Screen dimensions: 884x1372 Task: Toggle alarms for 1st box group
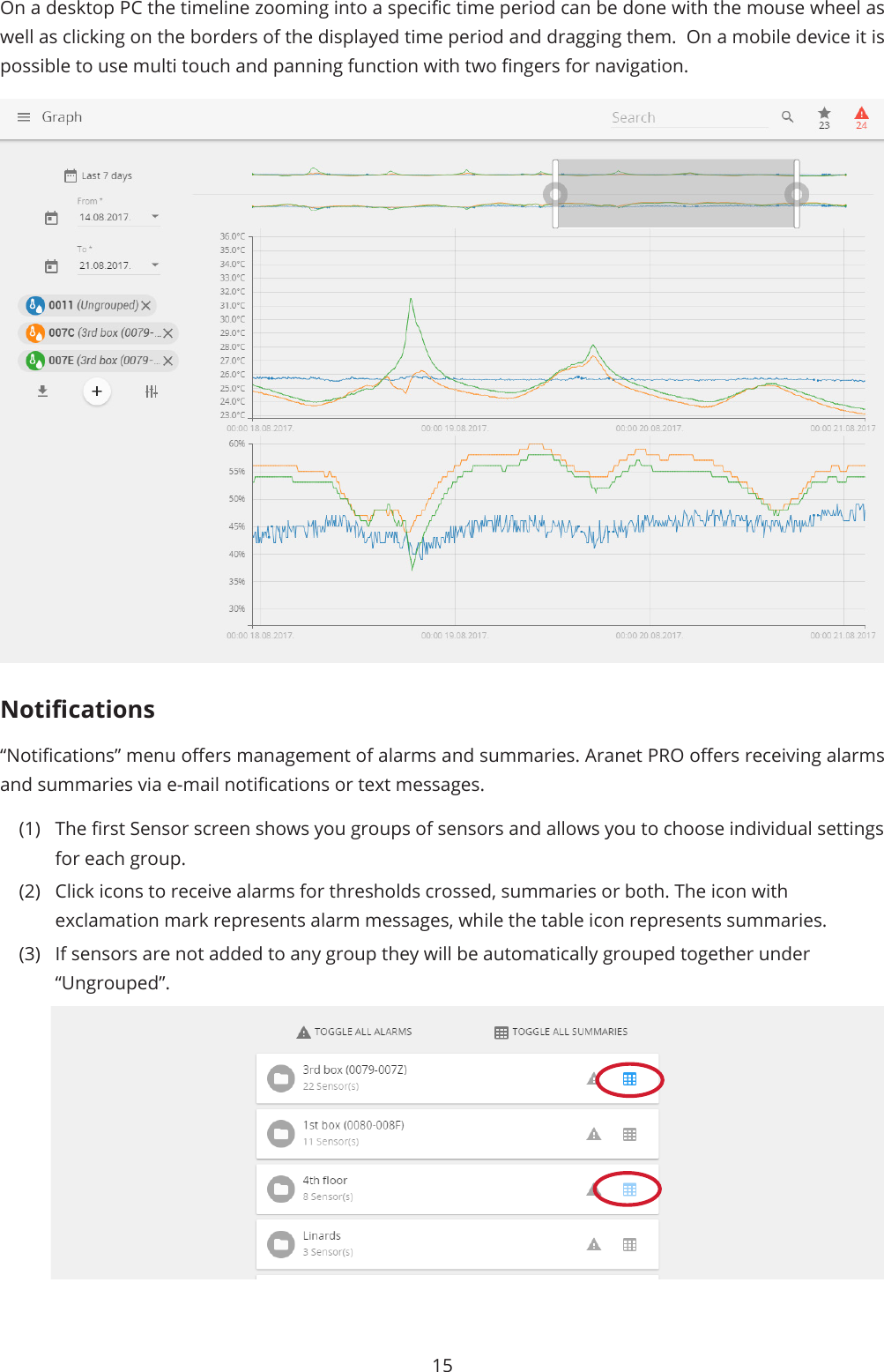[594, 1134]
